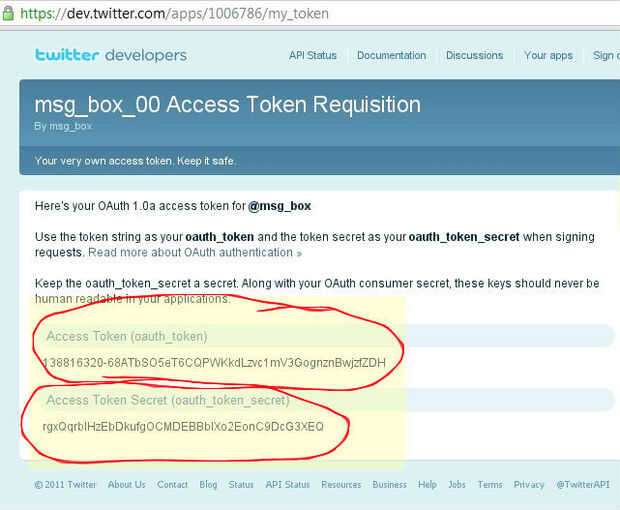
Task: Open About Us in the footer
Action: [127, 485]
